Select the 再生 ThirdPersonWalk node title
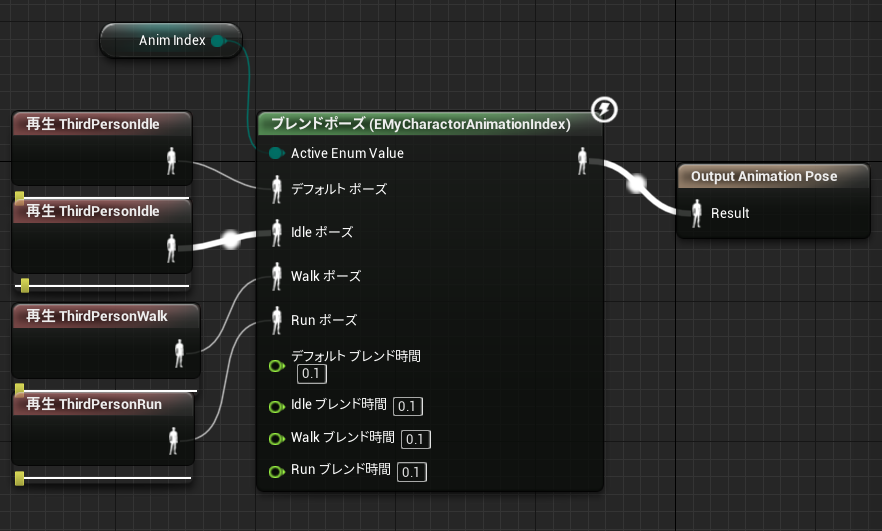 [x=106, y=316]
